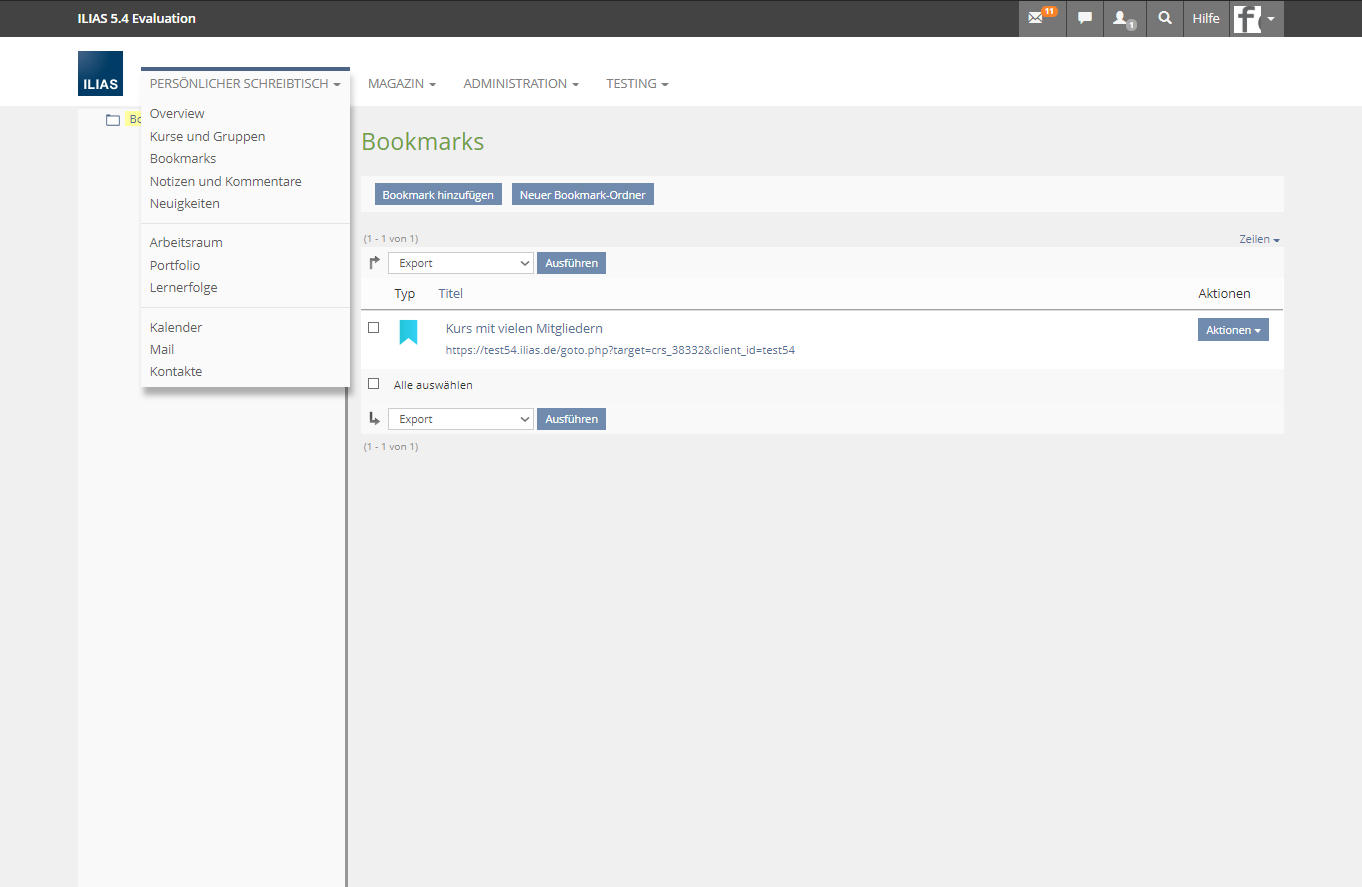Expand the Aktionen dropdown for the bookmark

click(x=1232, y=330)
